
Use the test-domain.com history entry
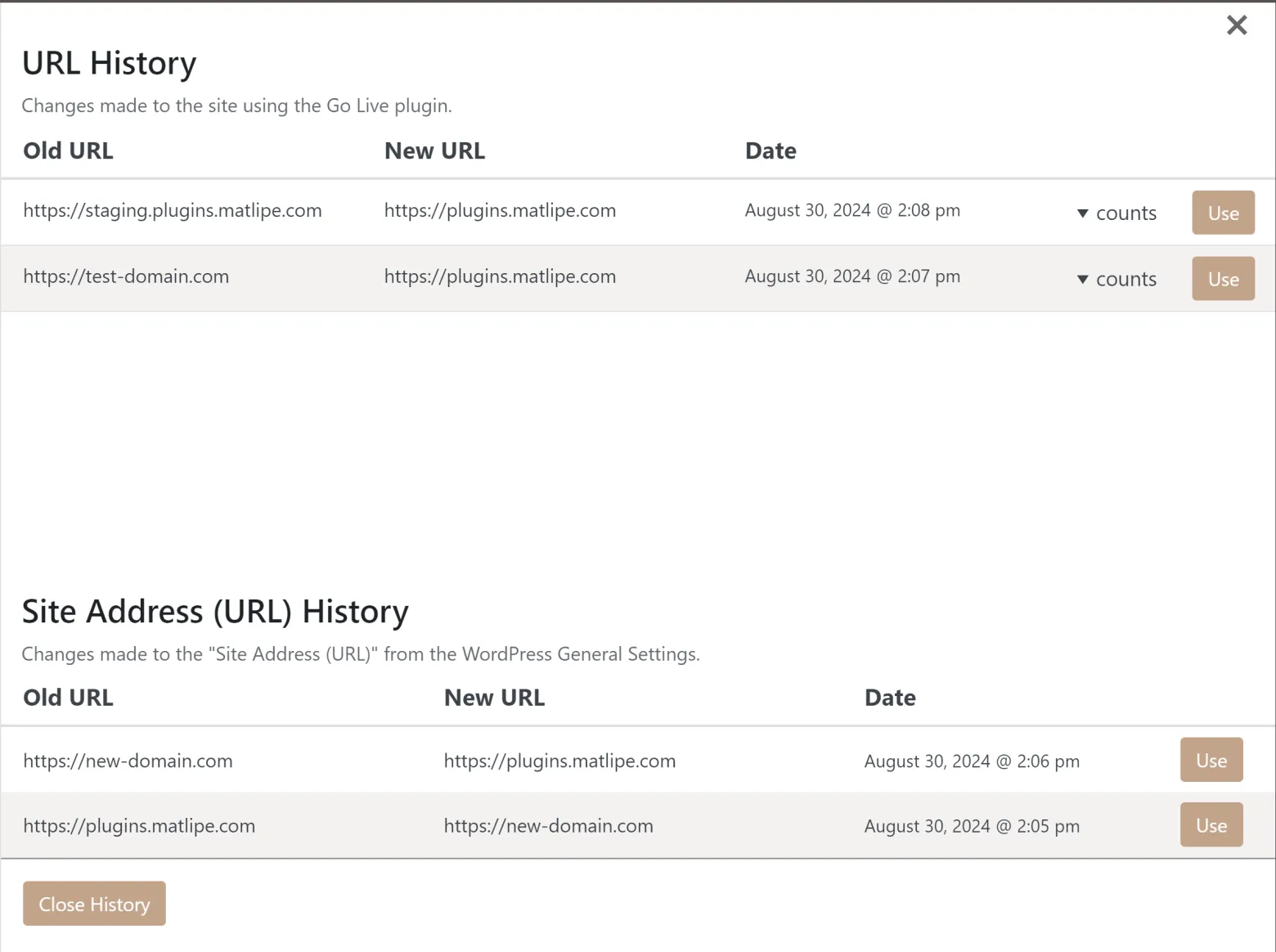(x=1222, y=279)
